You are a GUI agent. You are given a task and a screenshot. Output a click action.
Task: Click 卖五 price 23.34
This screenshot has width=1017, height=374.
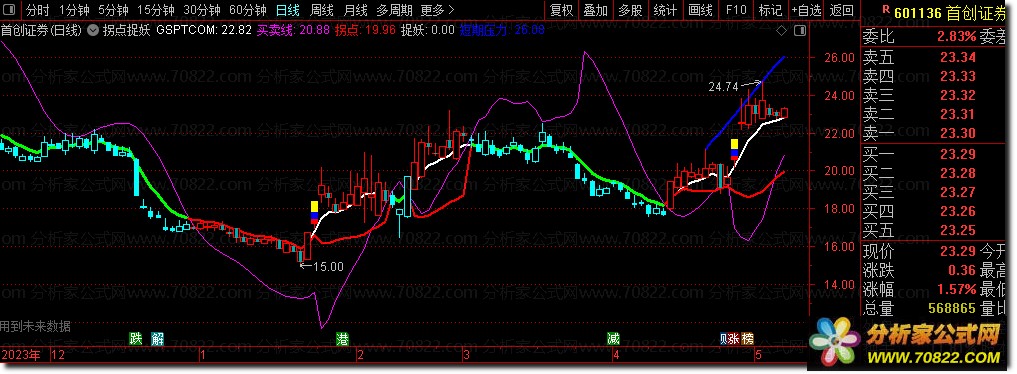957,59
